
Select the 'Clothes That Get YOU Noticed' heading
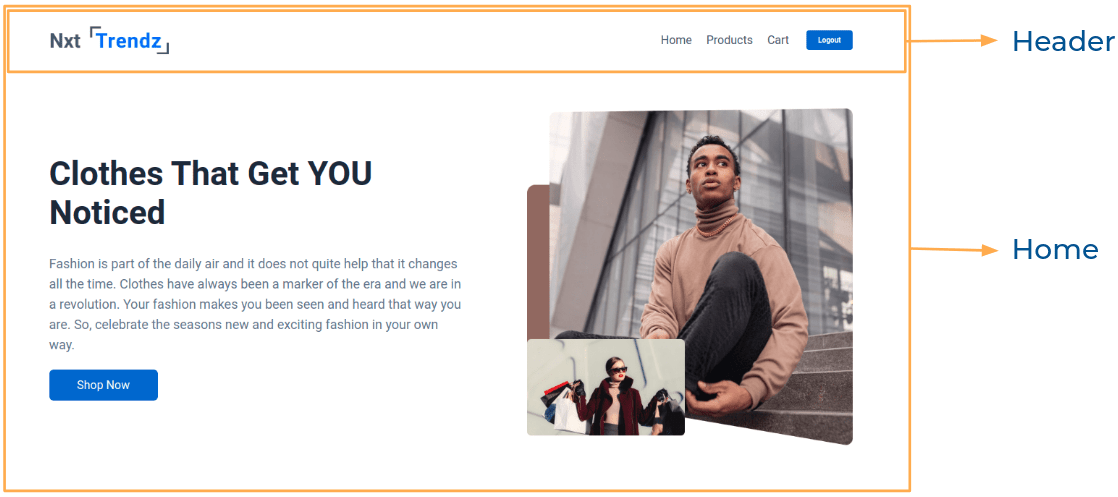(x=211, y=193)
